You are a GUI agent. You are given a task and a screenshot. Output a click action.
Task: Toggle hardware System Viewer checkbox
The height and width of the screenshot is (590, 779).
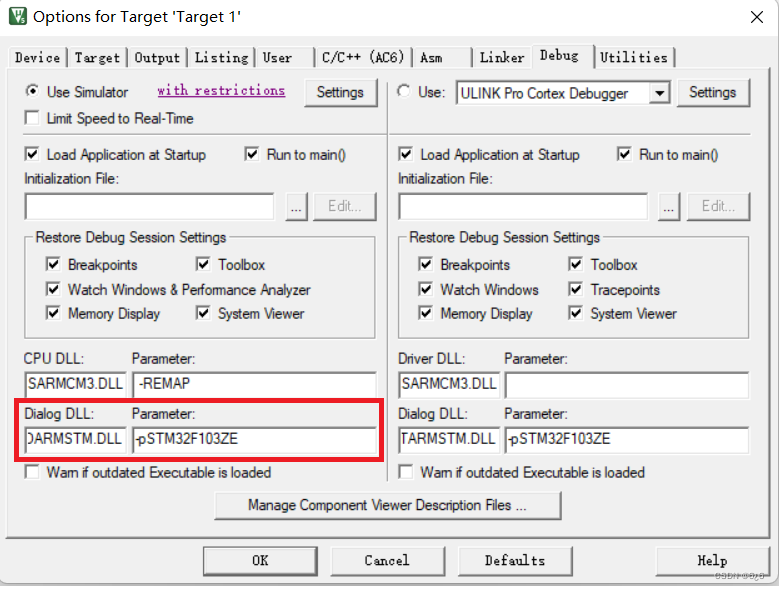click(x=576, y=313)
